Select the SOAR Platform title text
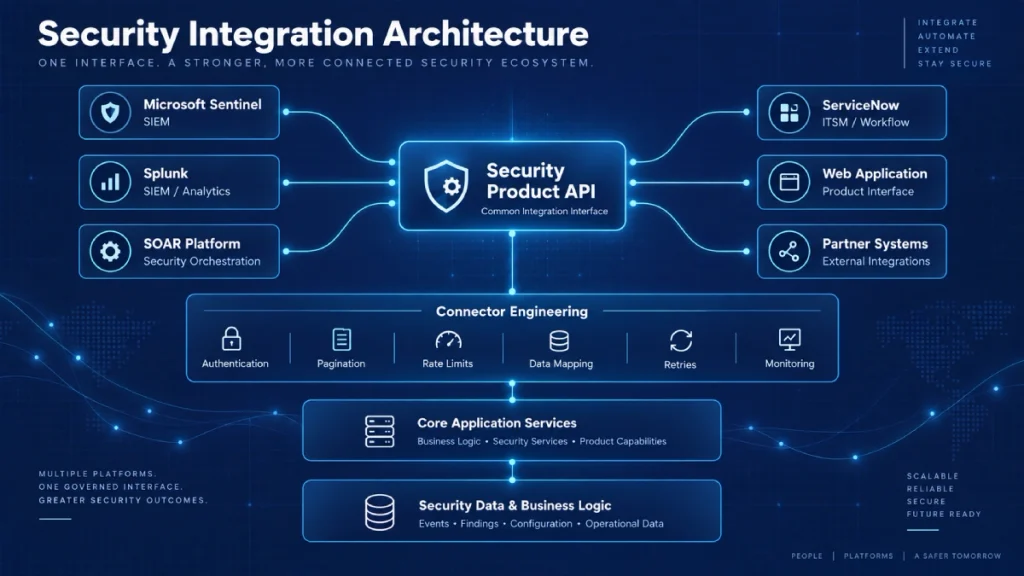 (x=192, y=244)
